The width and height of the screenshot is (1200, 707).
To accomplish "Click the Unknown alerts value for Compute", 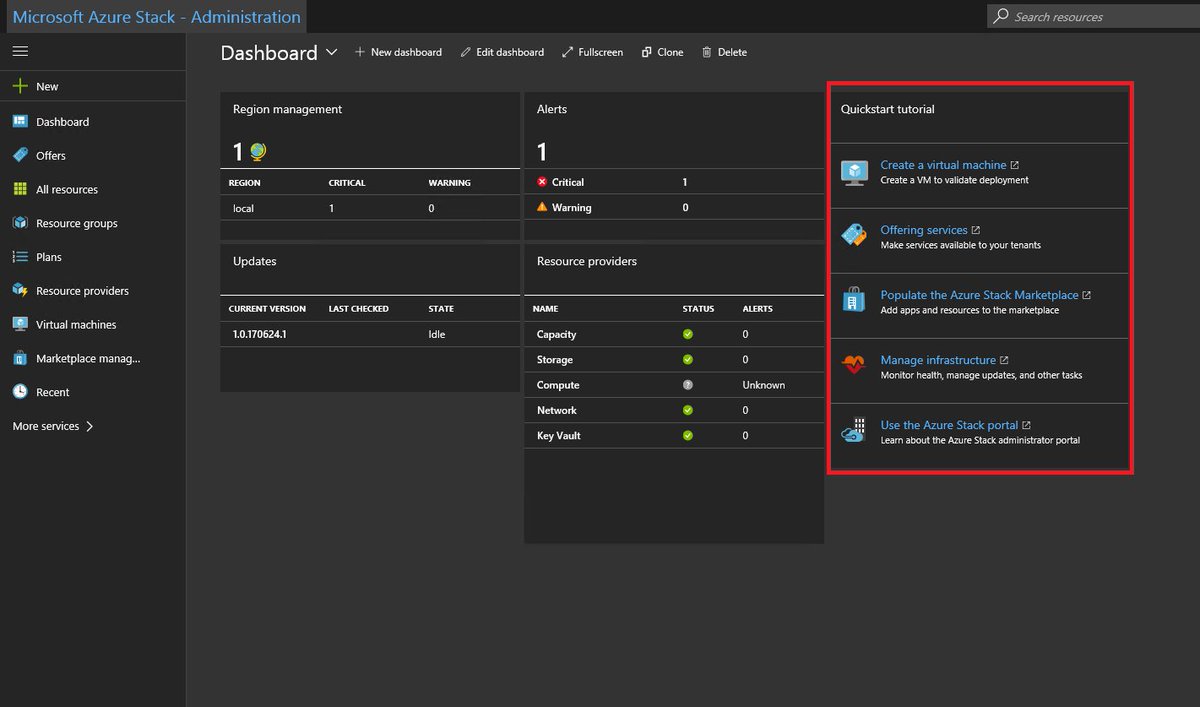I will (763, 385).
